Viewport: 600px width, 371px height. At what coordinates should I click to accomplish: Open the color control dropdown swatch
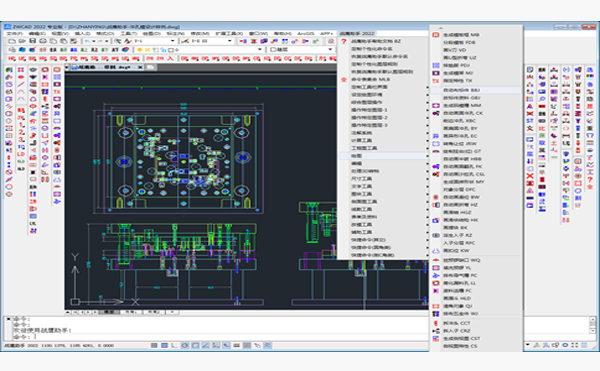pyautogui.click(x=300, y=50)
